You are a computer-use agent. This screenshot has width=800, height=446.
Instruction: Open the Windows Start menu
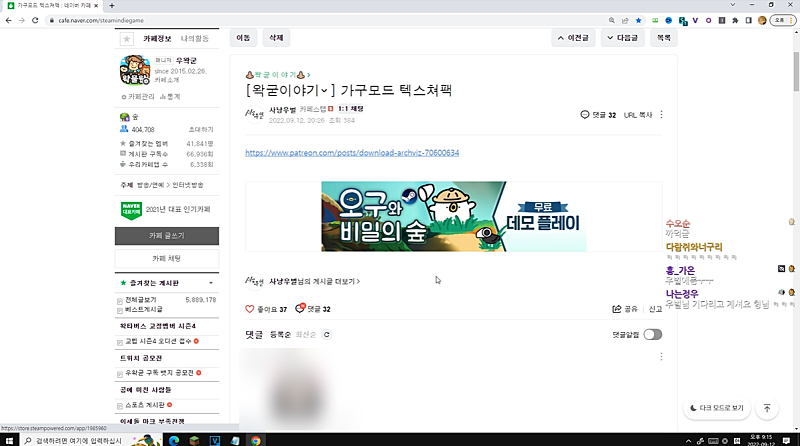click(9, 440)
